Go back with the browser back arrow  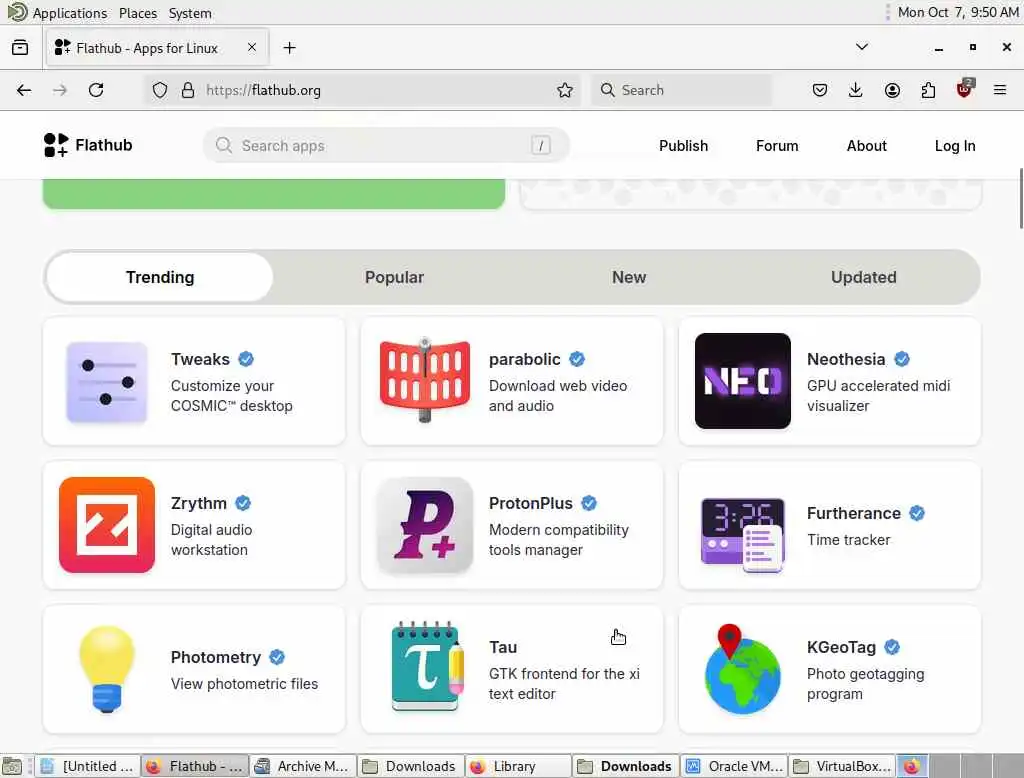pos(24,90)
